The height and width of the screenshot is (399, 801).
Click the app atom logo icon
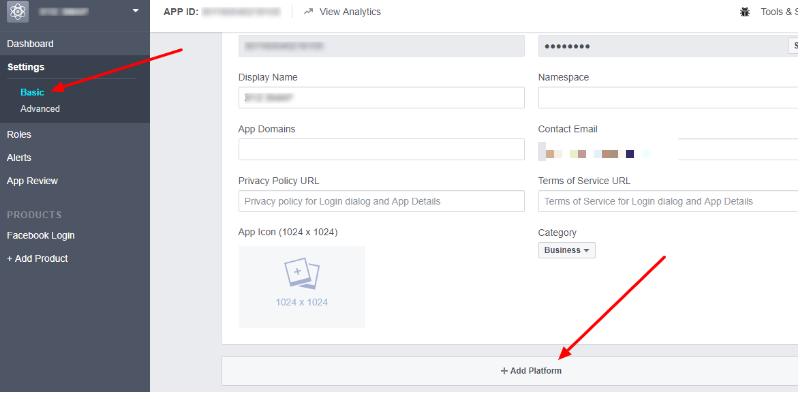click(17, 11)
